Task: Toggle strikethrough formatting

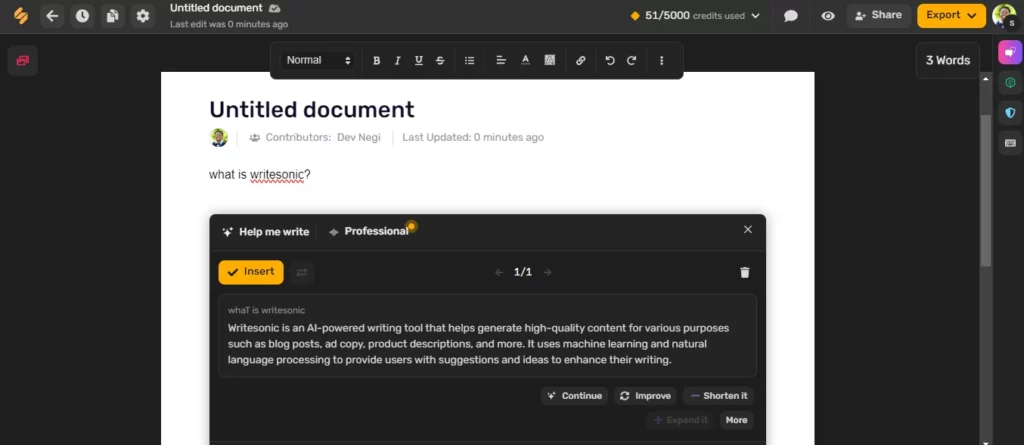Action: [440, 61]
